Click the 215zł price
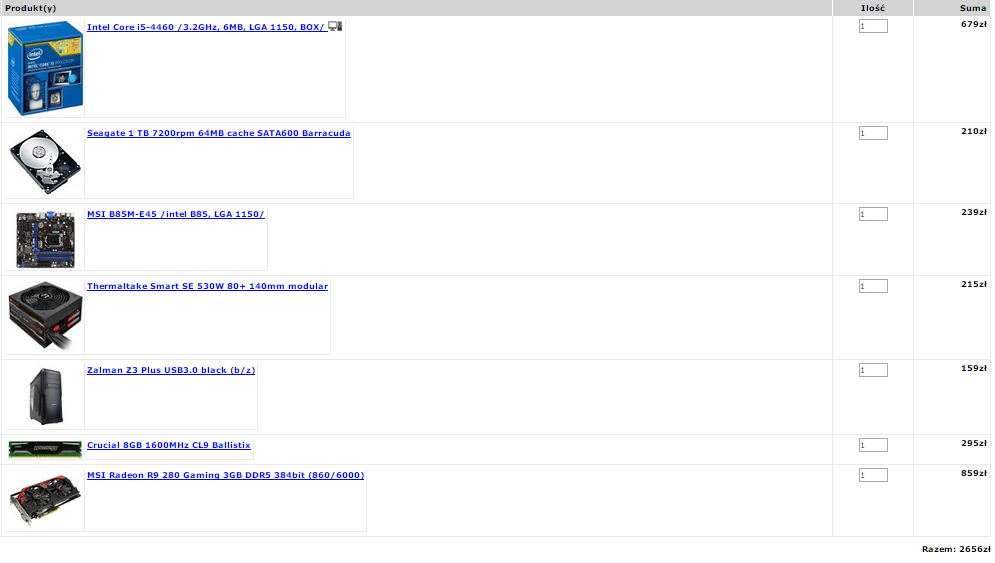 tap(973, 284)
